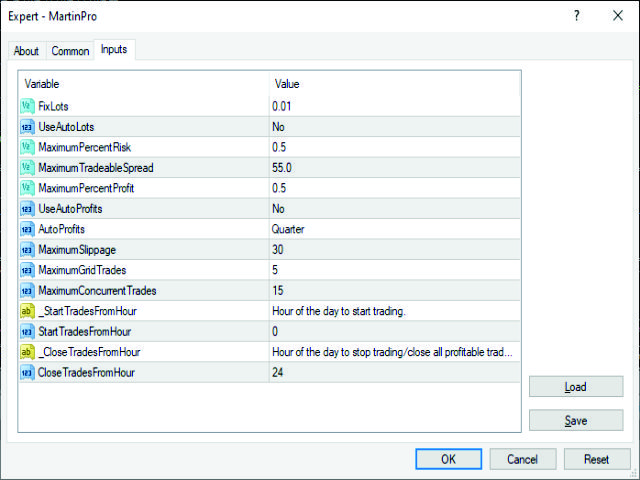Click the Load button
The image size is (640, 480).
[x=576, y=386]
